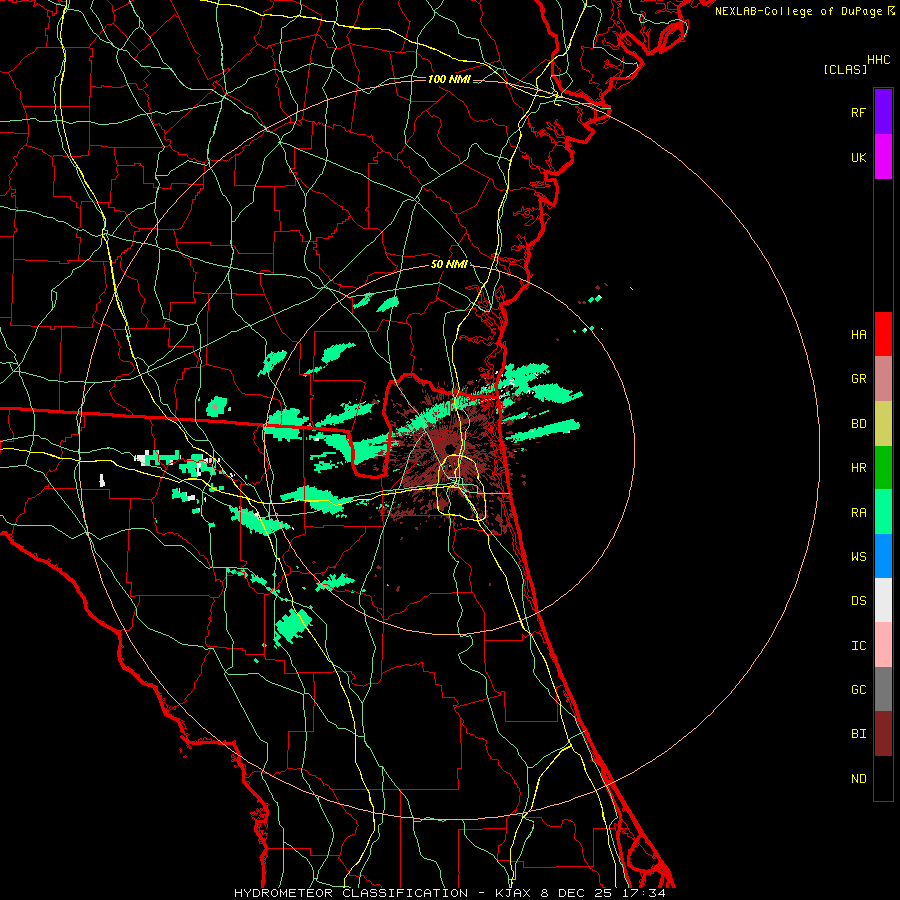The height and width of the screenshot is (900, 900).
Task: Click the RF purple legend swatch
Action: pyautogui.click(x=883, y=112)
